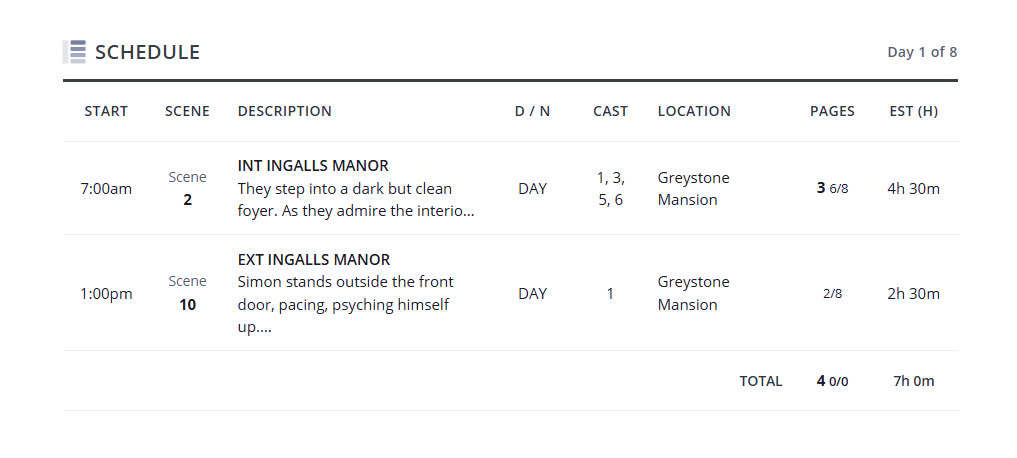Click the EST (H) column header

coord(913,111)
